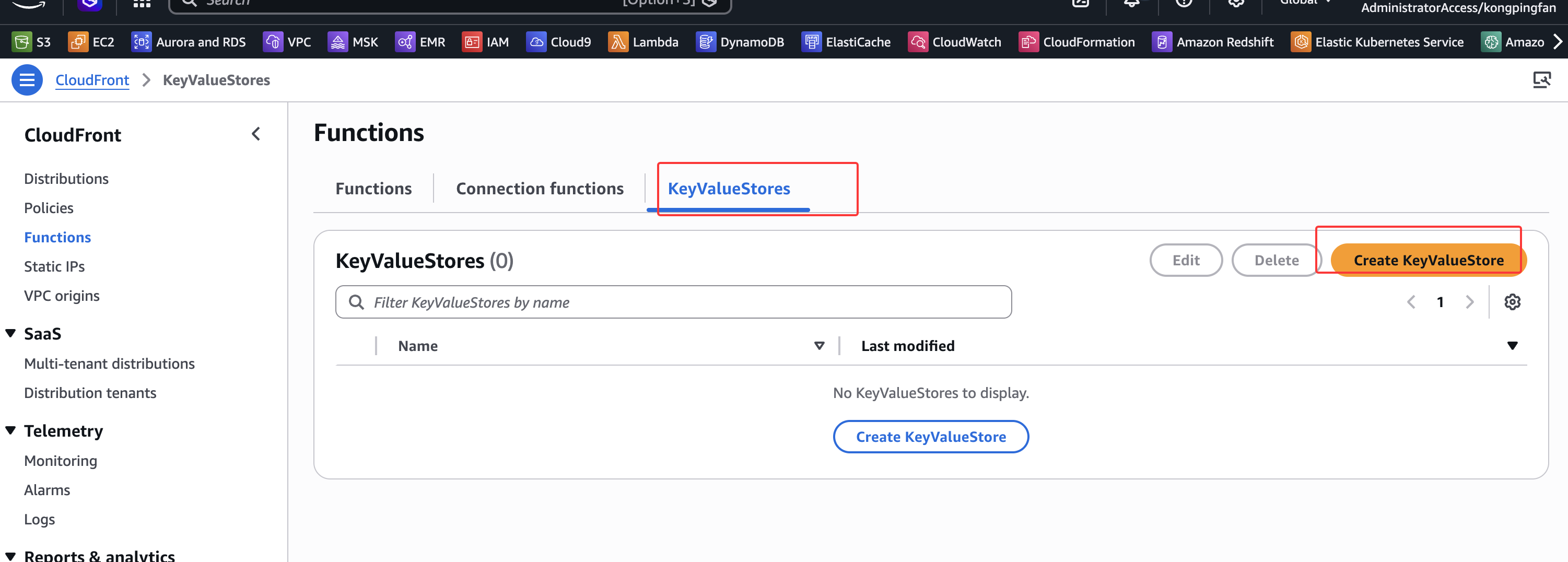The height and width of the screenshot is (562, 1568).
Task: Collapse the CloudFront side navigation panel
Action: (x=255, y=134)
